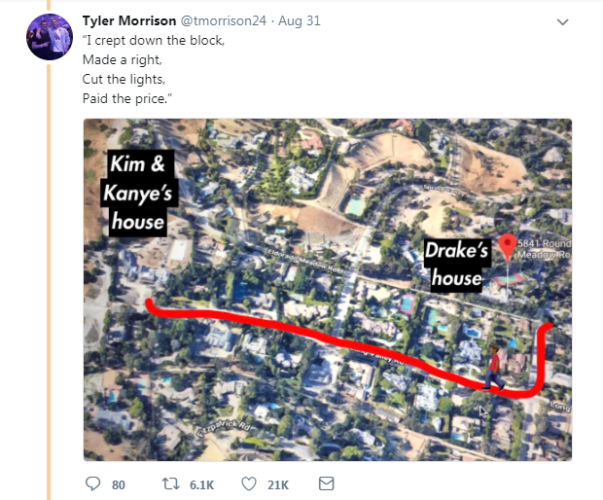The width and height of the screenshot is (603, 500).
Task: Open the @tmorrison24 handle link
Action: click(221, 21)
